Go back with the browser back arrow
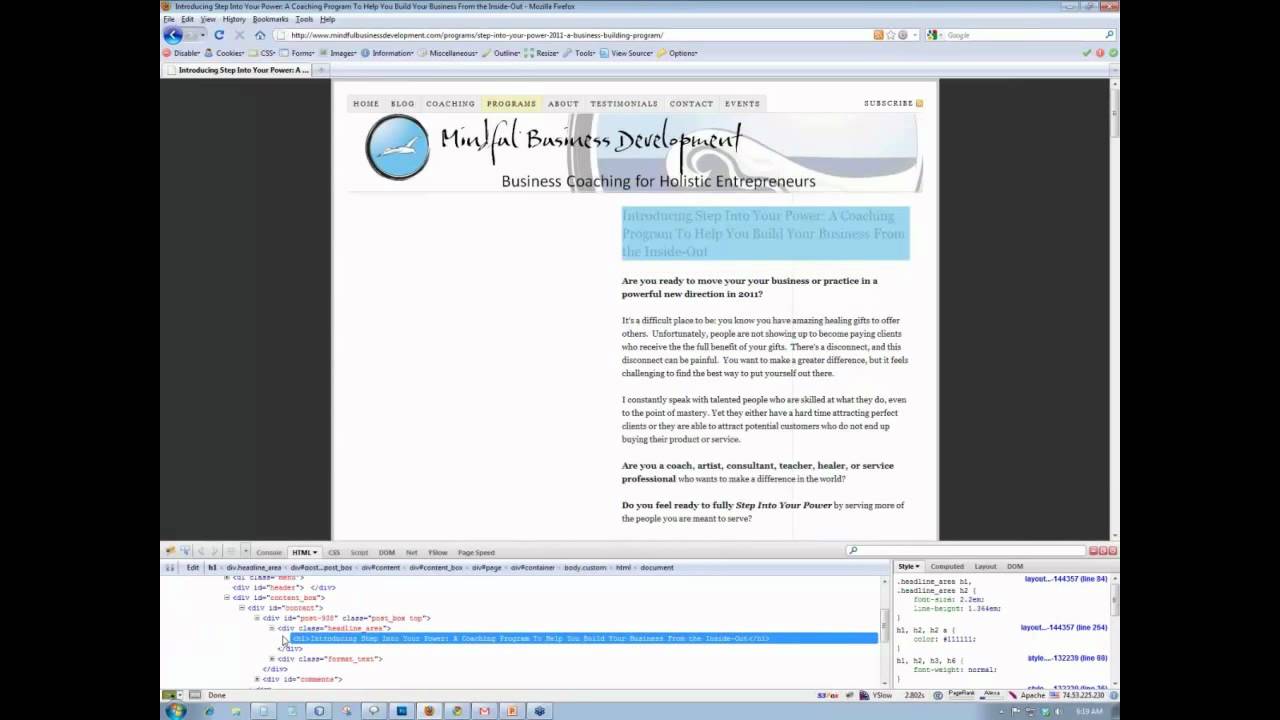 tap(174, 35)
